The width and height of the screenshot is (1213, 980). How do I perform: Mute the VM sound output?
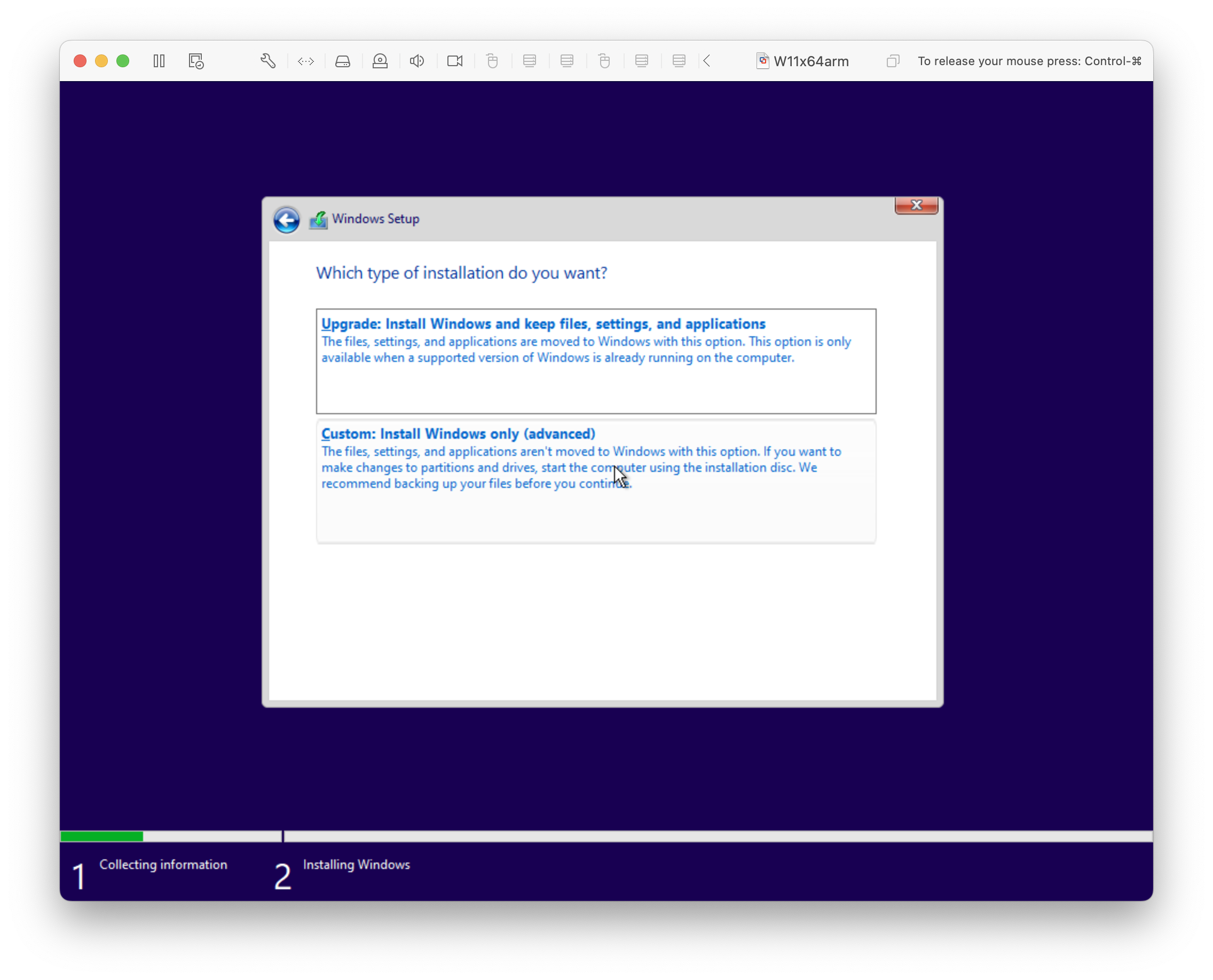click(417, 60)
